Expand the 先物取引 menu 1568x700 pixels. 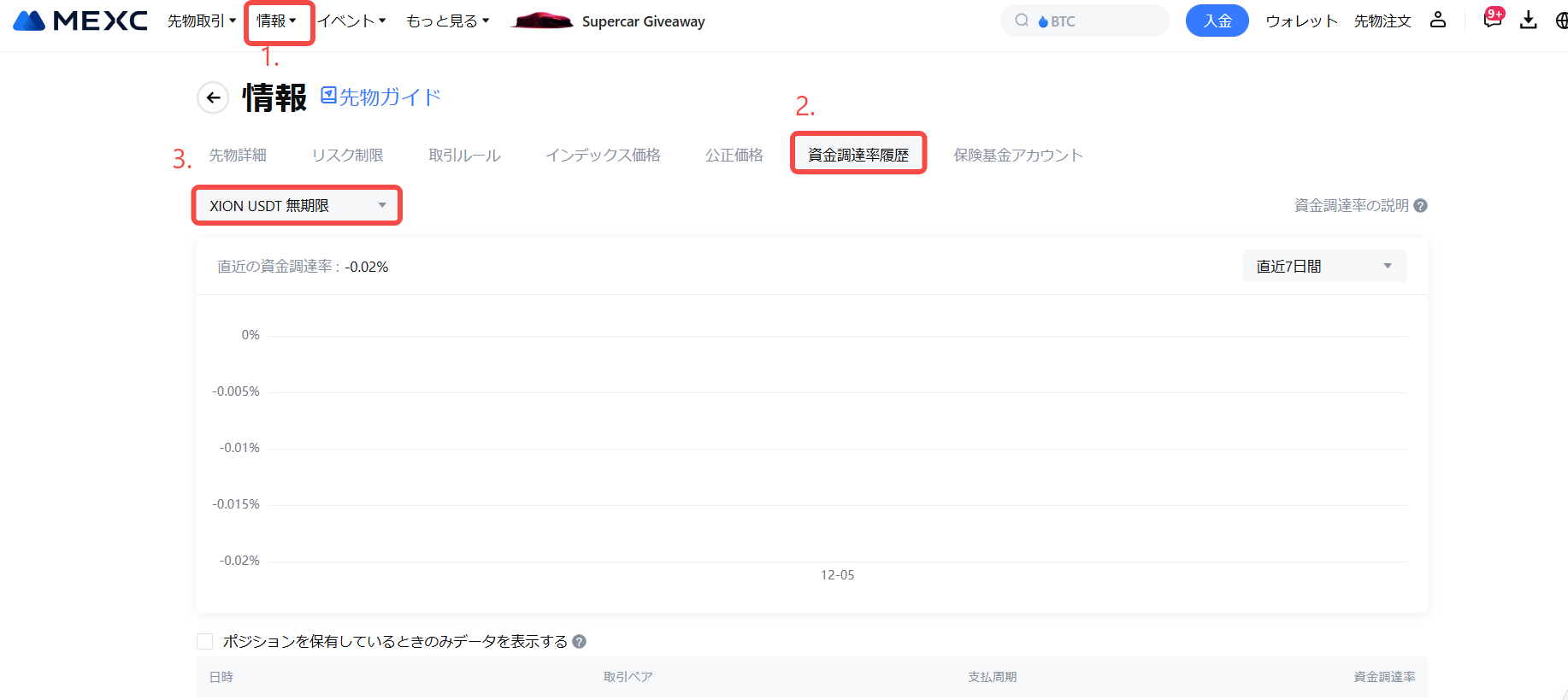tap(201, 21)
